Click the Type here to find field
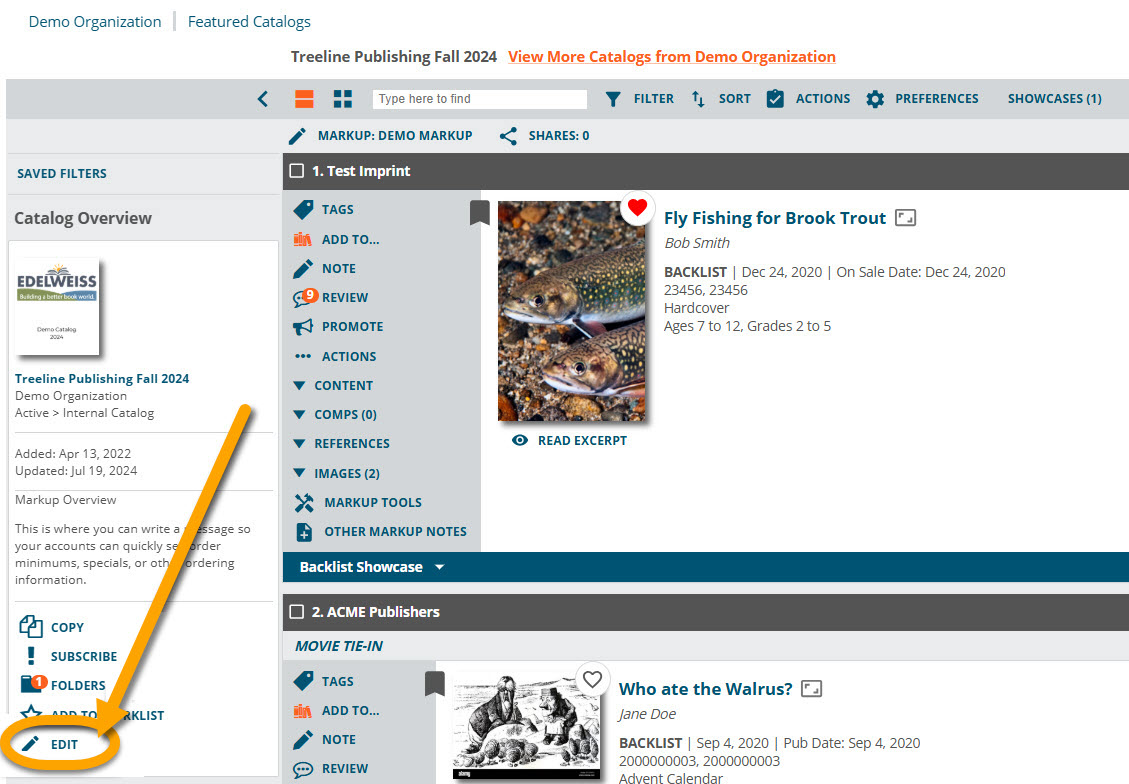The width and height of the screenshot is (1129, 784). tap(479, 99)
